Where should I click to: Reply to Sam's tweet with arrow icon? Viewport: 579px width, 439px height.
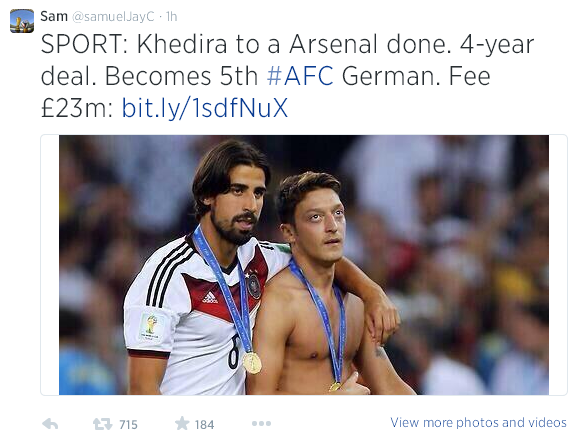[x=50, y=424]
